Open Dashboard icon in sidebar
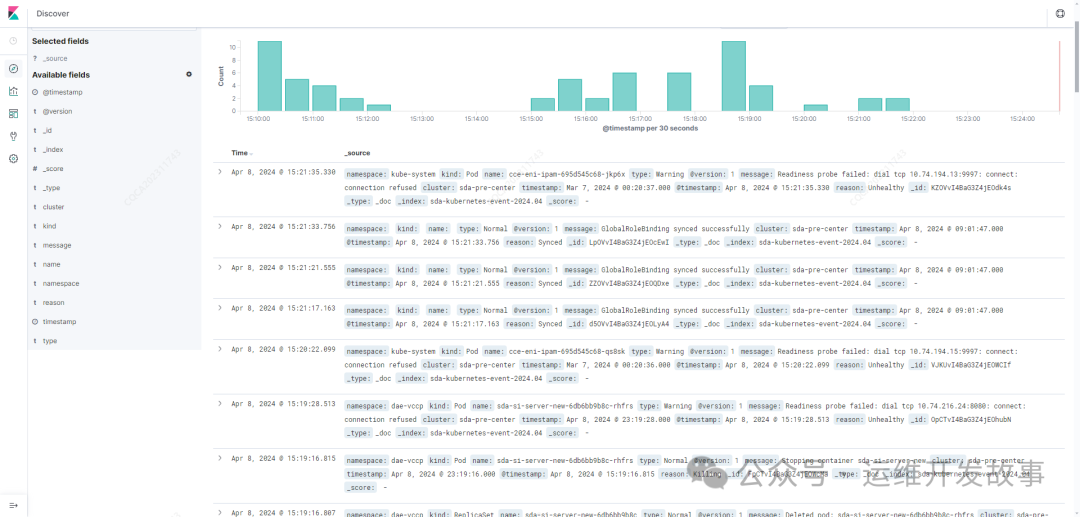 13,114
